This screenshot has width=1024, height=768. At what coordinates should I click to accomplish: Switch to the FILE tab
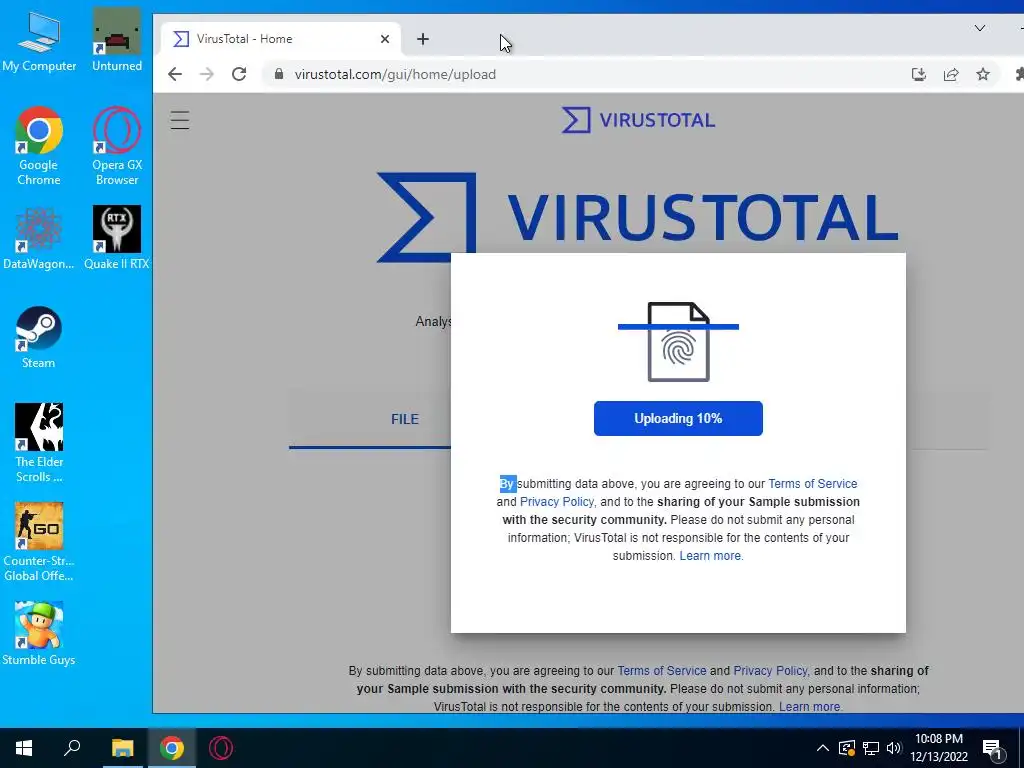[x=405, y=419]
